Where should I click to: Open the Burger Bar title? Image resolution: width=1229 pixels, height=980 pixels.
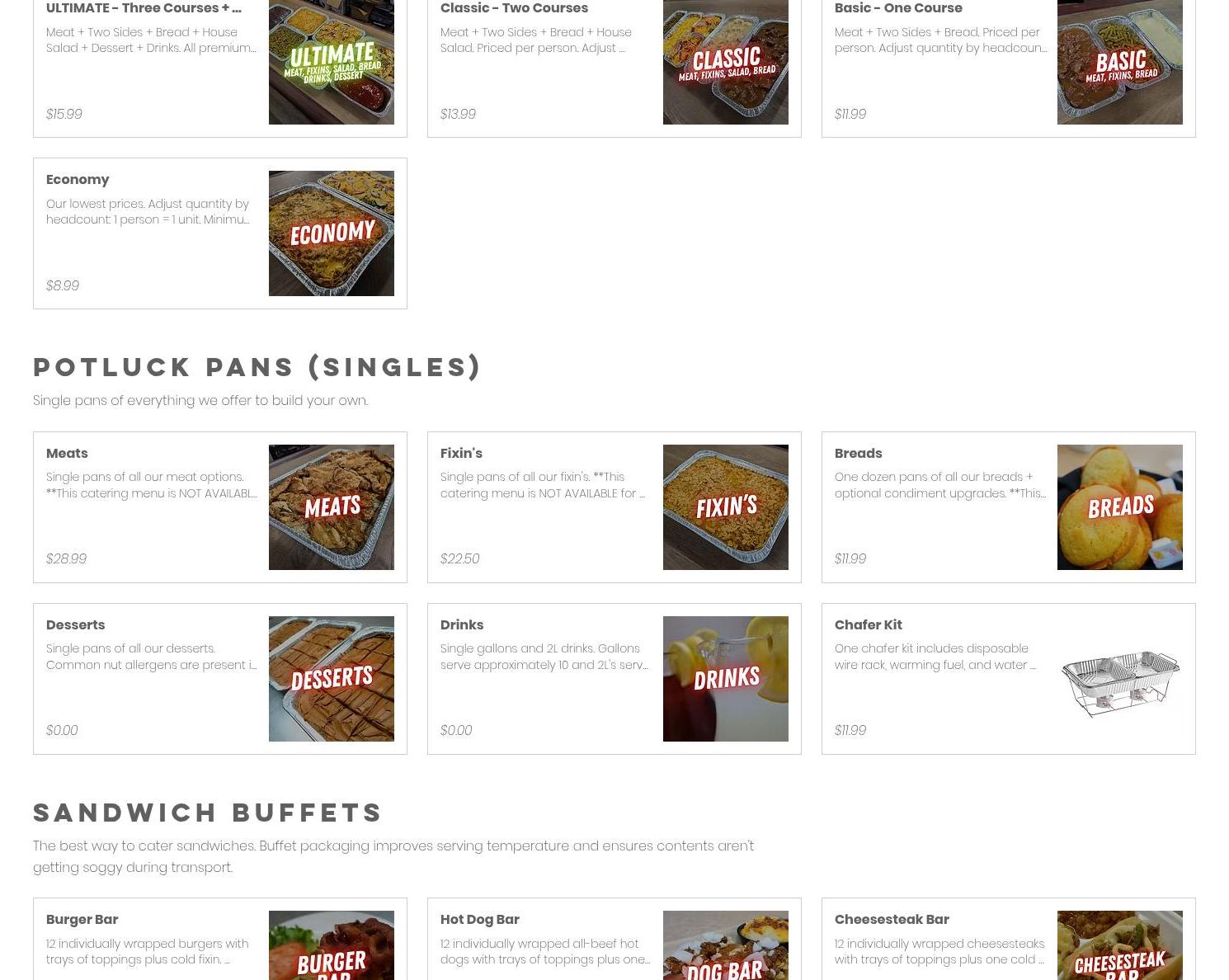[82, 919]
